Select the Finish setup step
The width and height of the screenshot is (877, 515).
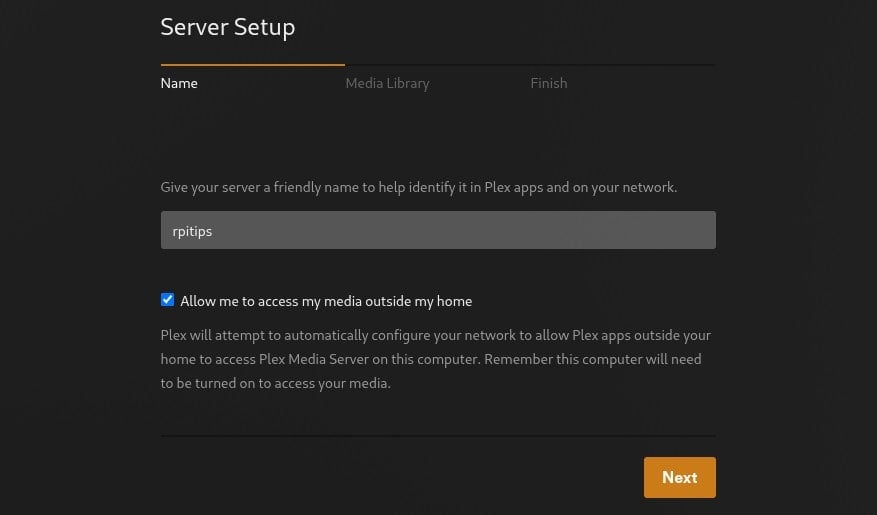point(549,83)
